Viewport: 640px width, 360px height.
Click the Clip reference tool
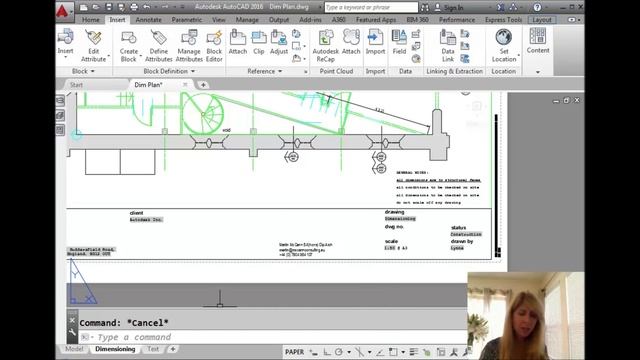(x=259, y=42)
